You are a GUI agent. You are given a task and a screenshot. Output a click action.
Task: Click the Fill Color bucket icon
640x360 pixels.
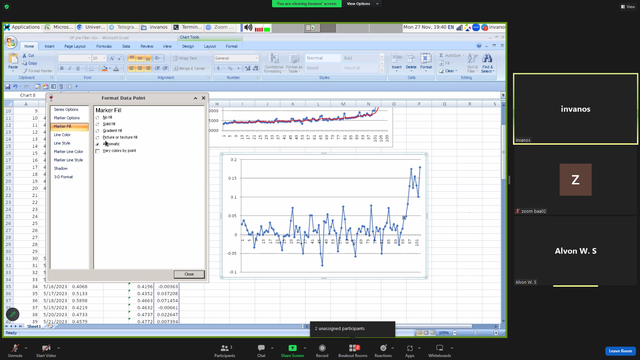point(104,68)
